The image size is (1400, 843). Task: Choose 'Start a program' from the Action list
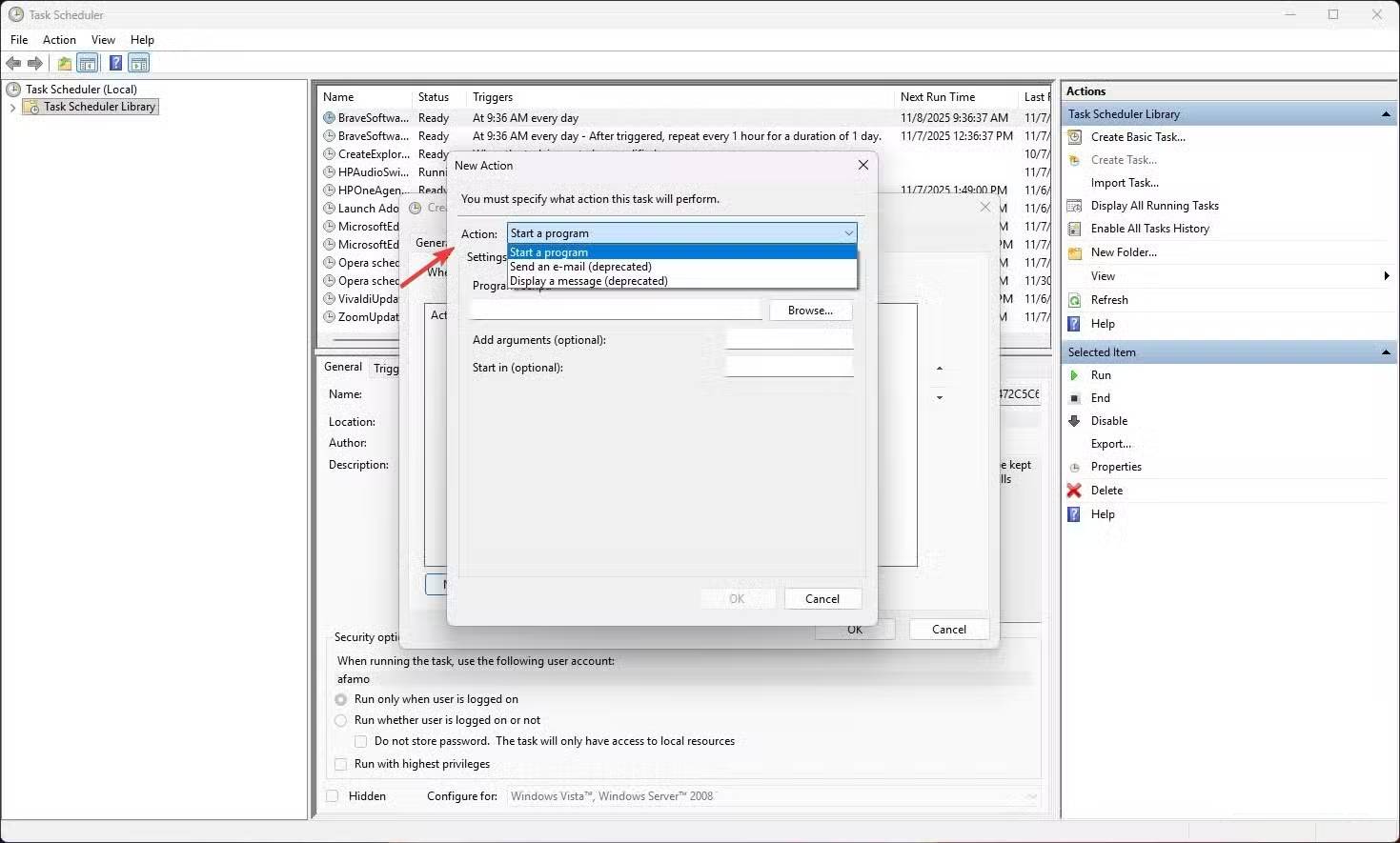pyautogui.click(x=682, y=252)
